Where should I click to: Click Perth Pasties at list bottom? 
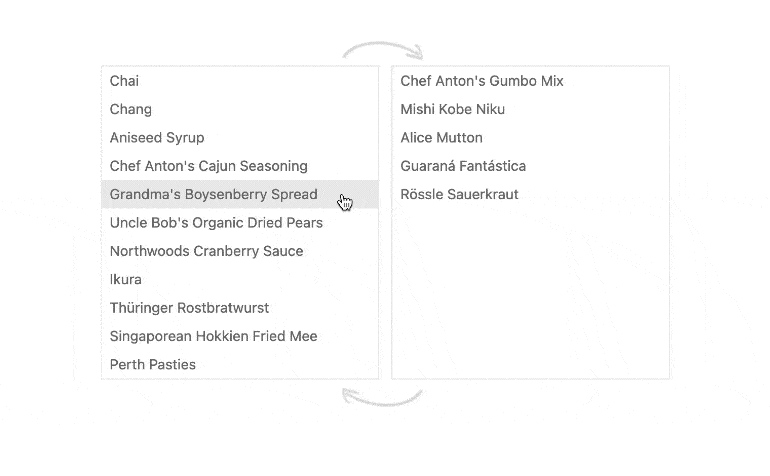[153, 365]
